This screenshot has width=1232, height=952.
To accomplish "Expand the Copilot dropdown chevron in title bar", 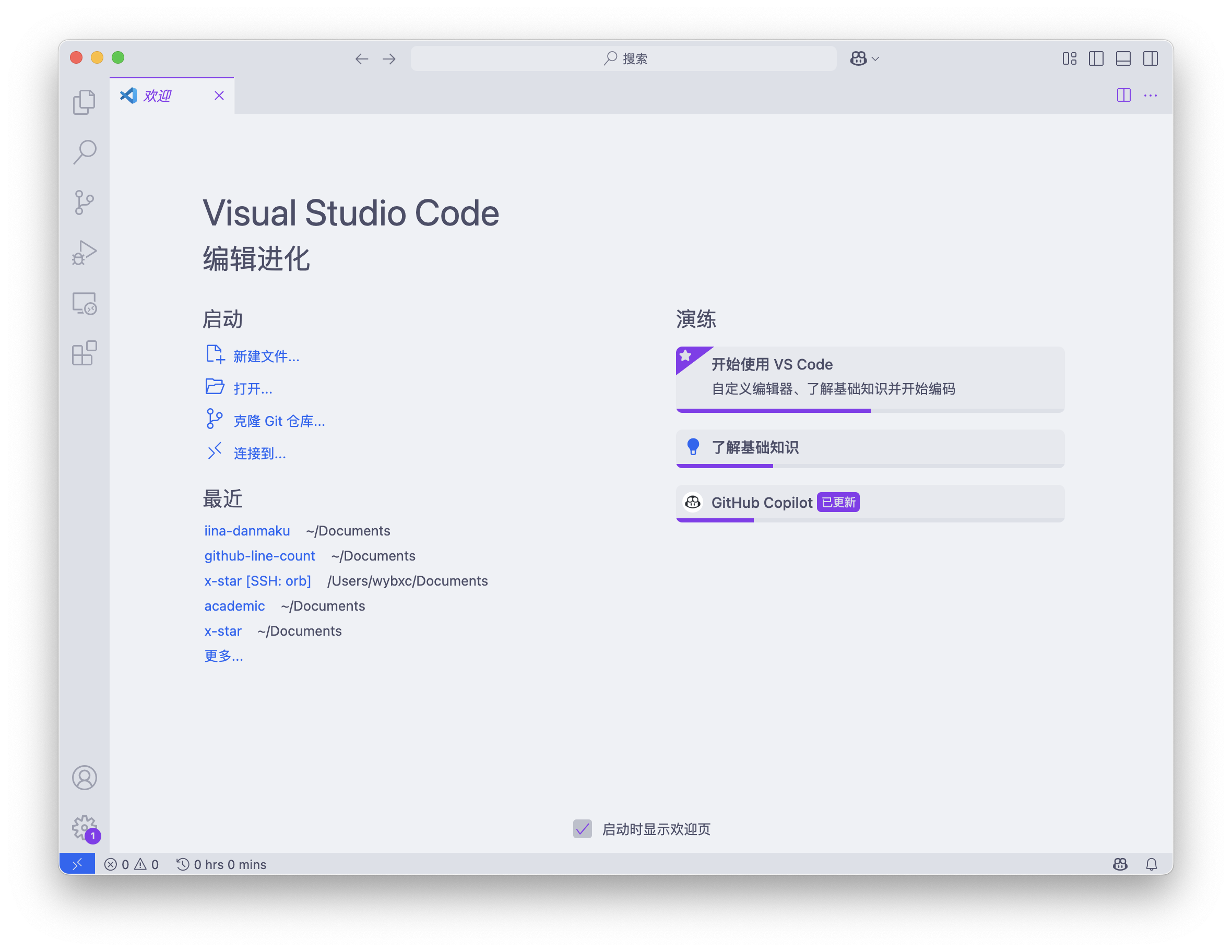I will coord(875,58).
